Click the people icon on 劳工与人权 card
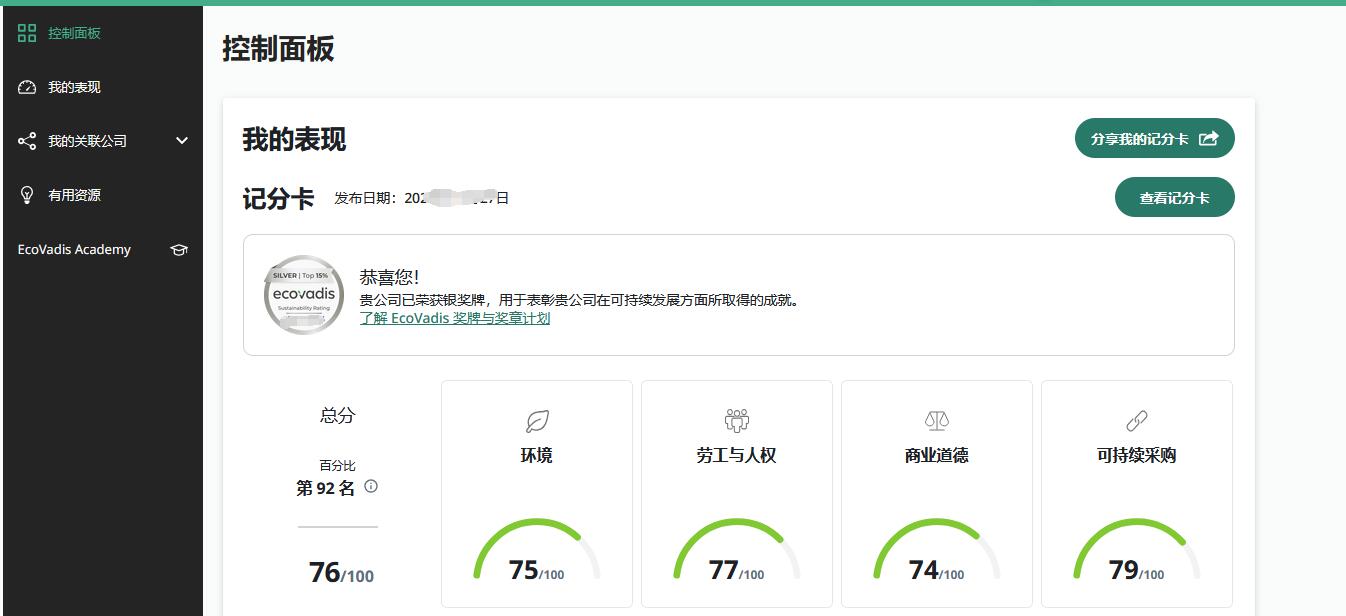Viewport: 1346px width, 616px height. click(x=737, y=421)
